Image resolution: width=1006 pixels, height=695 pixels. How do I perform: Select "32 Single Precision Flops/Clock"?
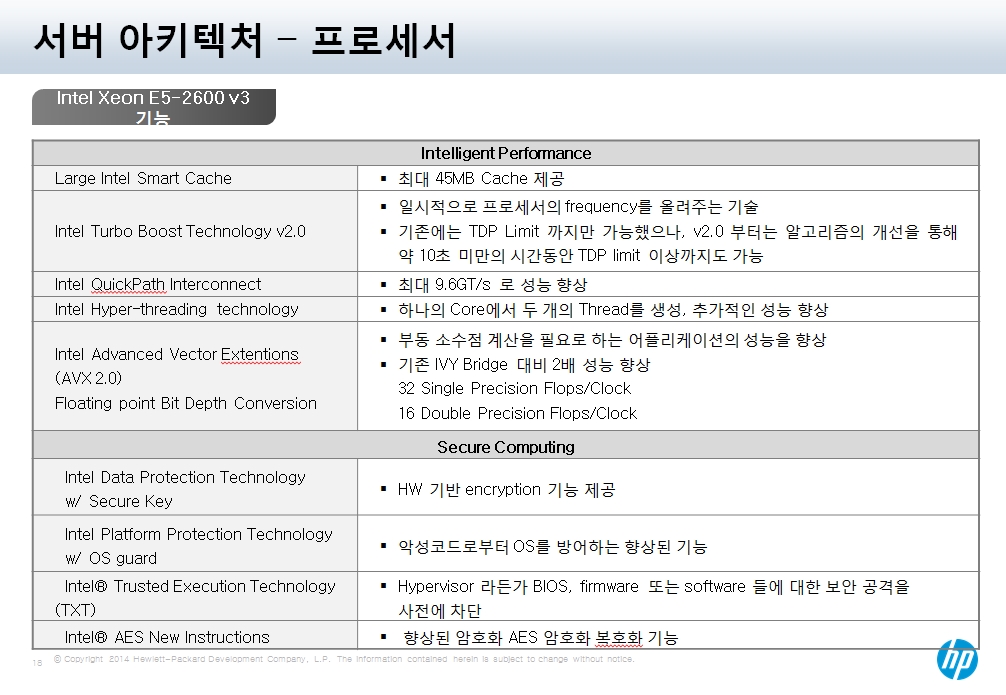pyautogui.click(x=515, y=388)
